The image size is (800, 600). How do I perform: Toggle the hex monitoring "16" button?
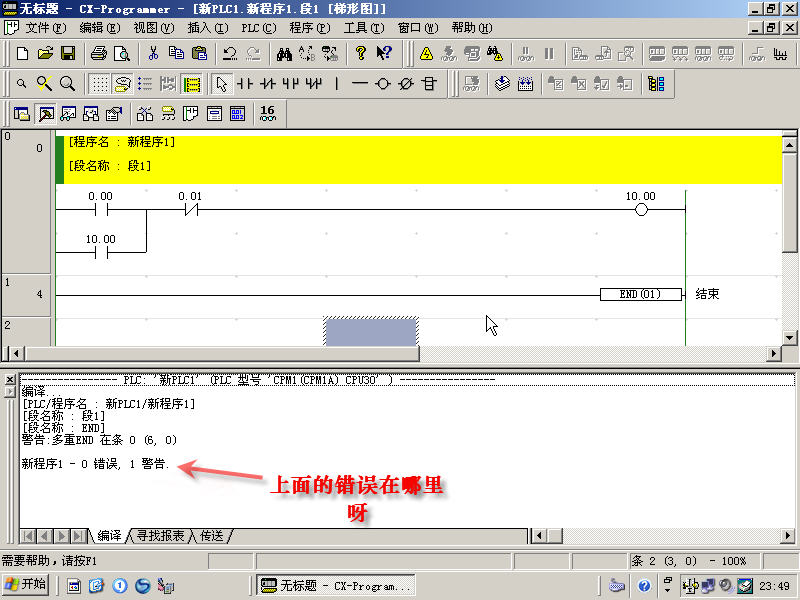pos(267,114)
